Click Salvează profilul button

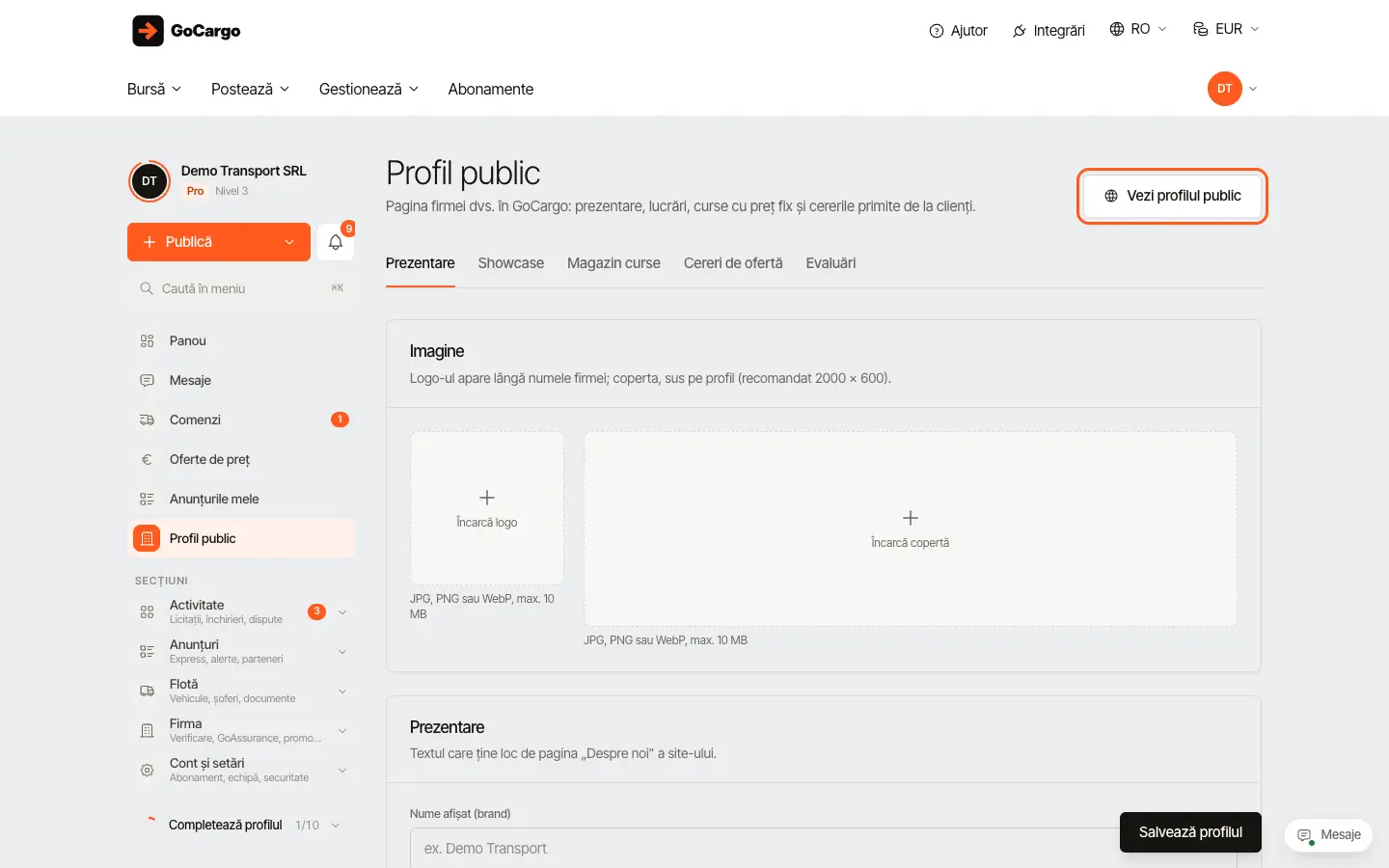pos(1190,832)
